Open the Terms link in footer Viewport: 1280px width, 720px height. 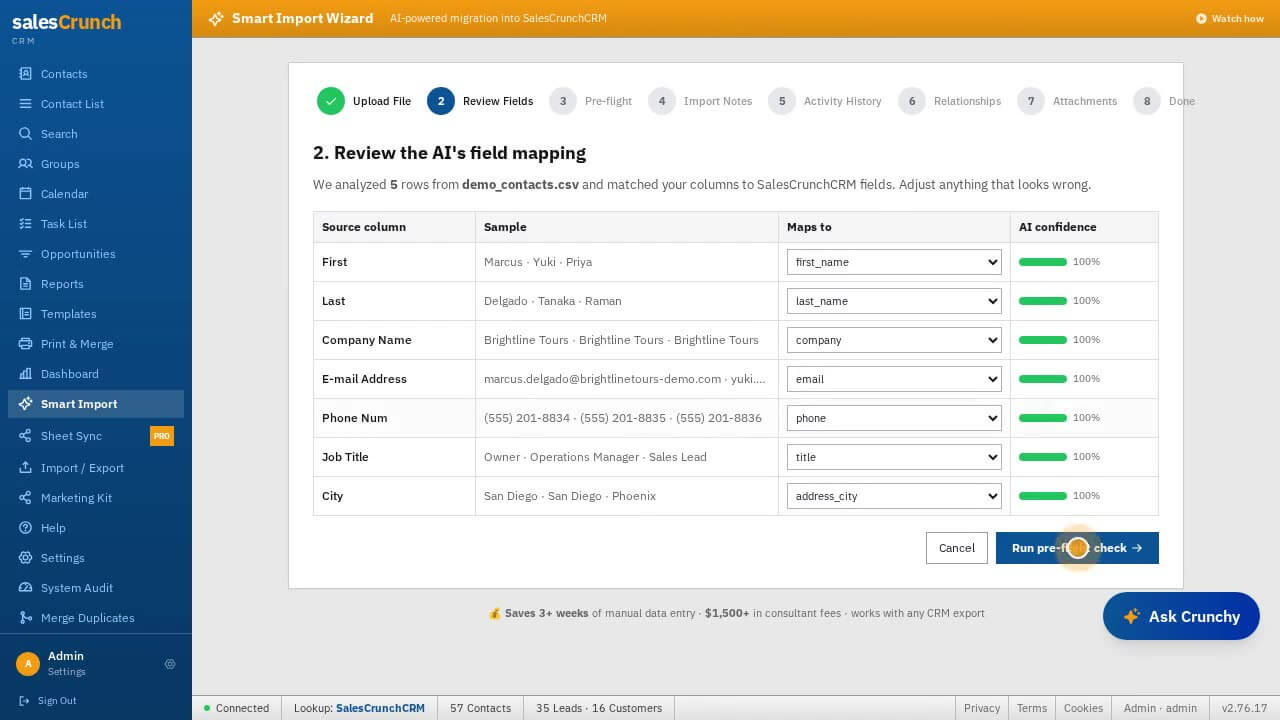1032,708
